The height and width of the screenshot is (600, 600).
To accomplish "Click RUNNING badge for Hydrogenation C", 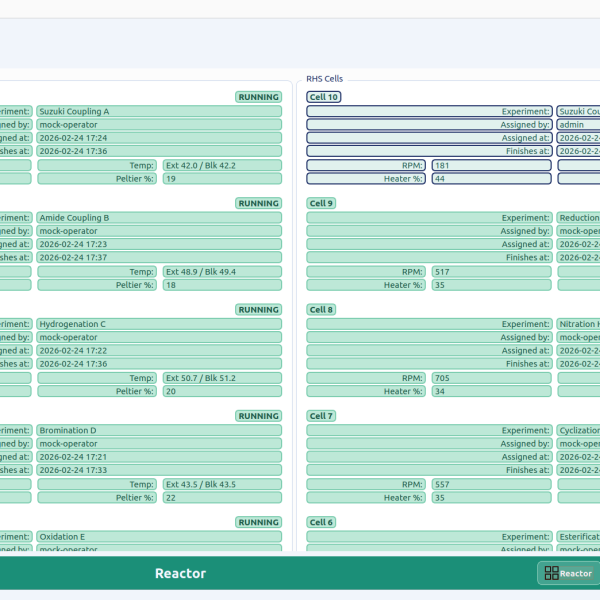I will (258, 310).
